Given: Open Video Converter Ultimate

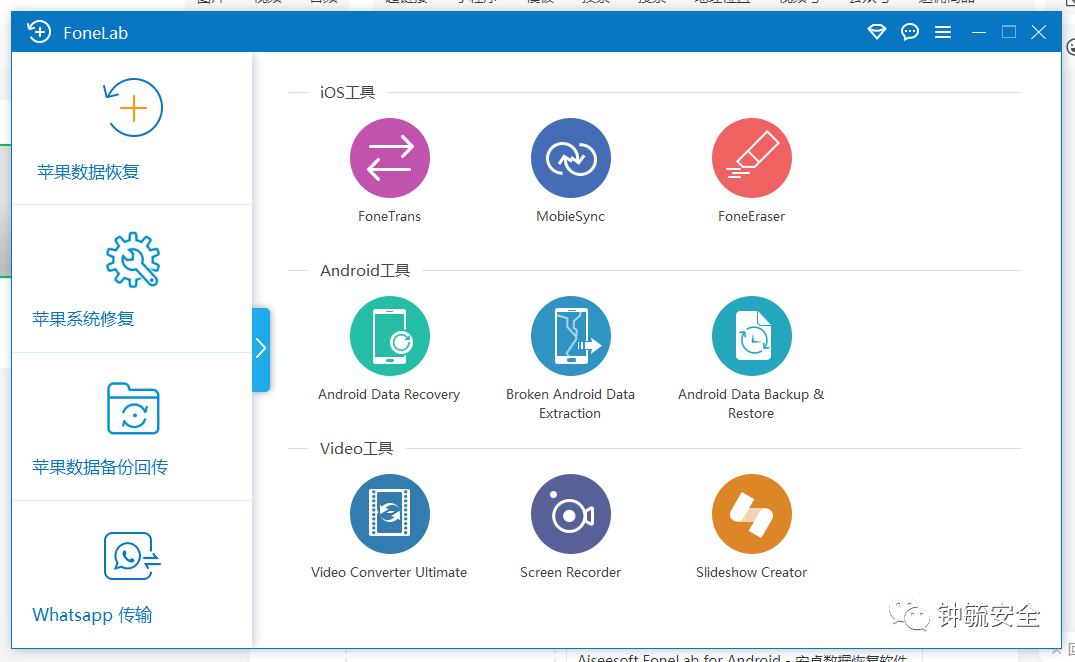Looking at the screenshot, I should tap(389, 514).
